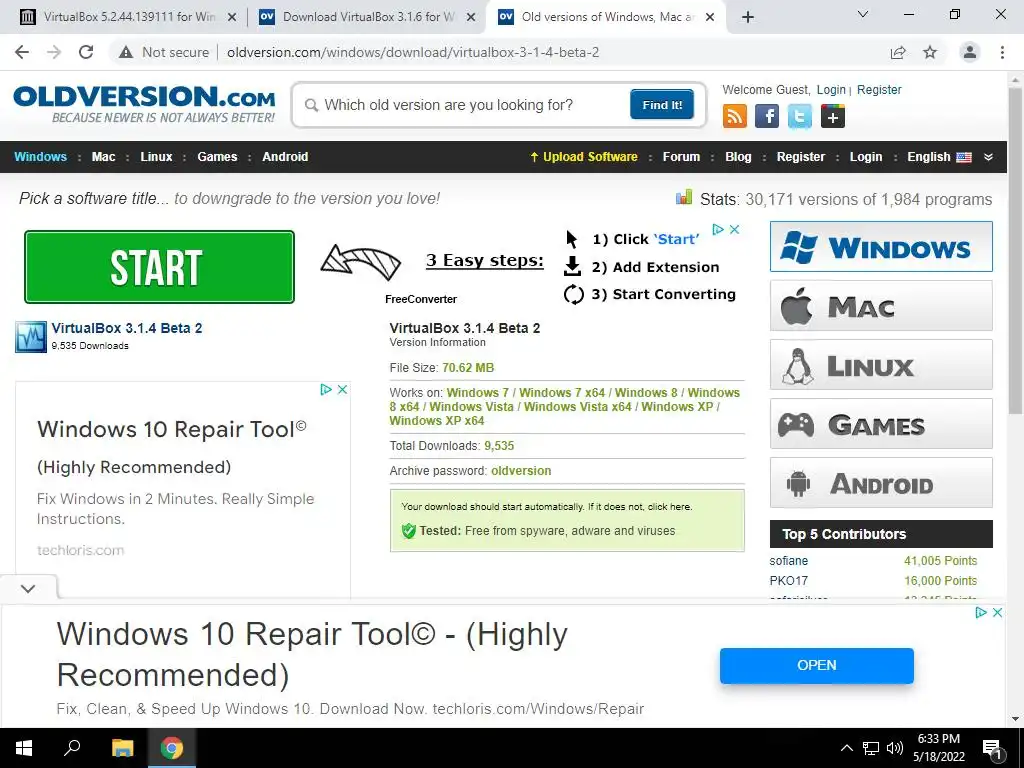Open contributor sofiane's profile
1024x768 pixels.
(788, 561)
